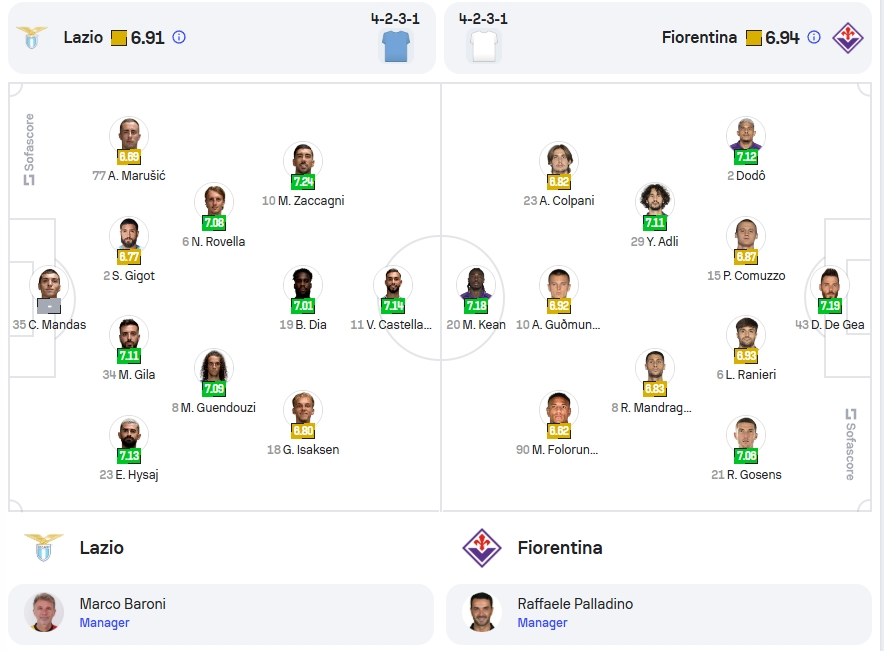Click the Fiorentina purple crest in header

tap(848, 38)
